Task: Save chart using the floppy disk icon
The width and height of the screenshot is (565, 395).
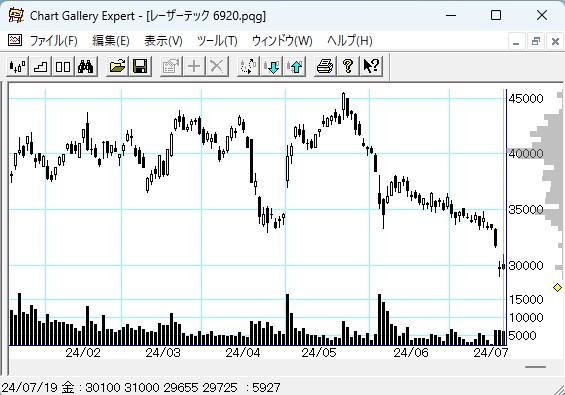Action: coord(140,66)
